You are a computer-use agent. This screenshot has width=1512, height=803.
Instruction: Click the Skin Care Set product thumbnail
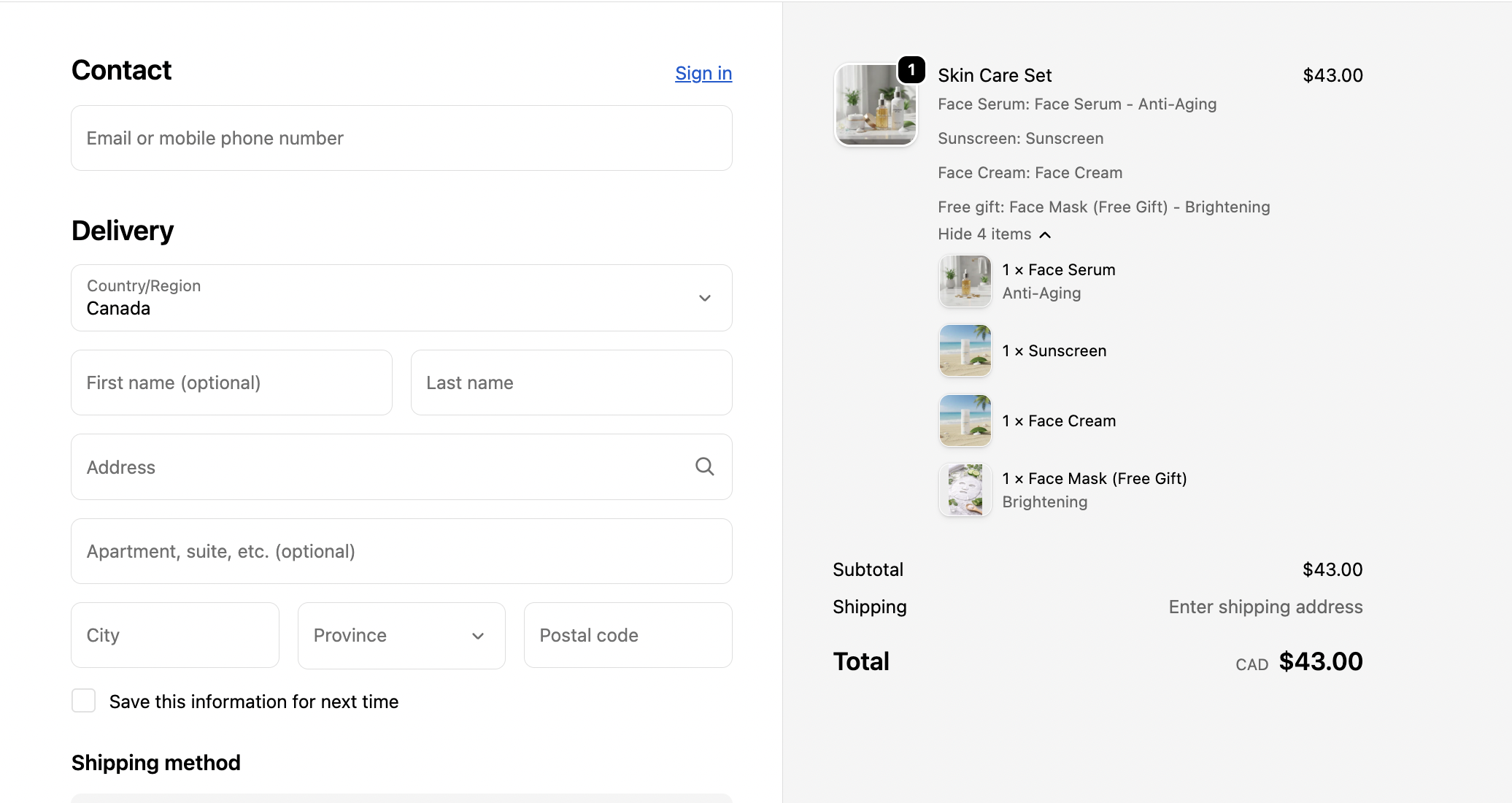pos(875,104)
